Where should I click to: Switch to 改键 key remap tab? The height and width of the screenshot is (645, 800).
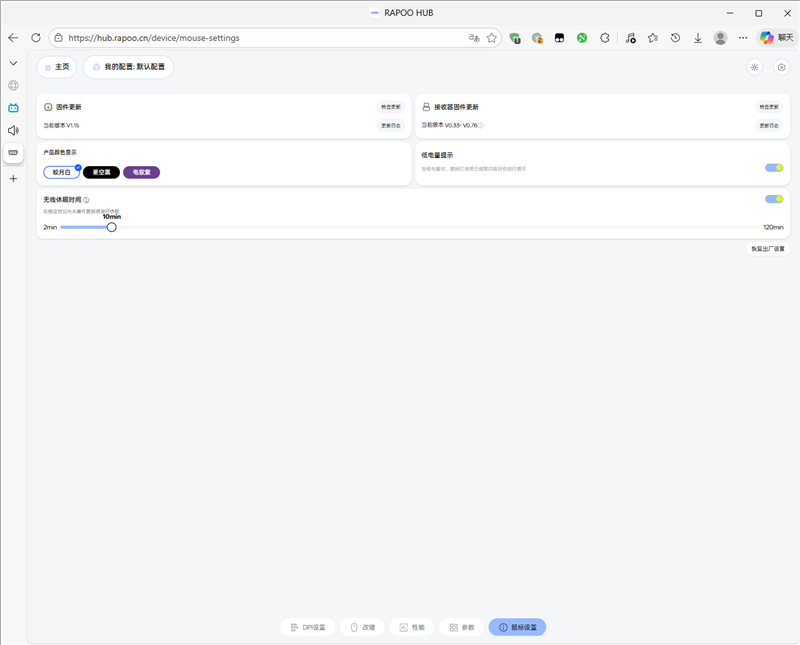click(x=363, y=627)
